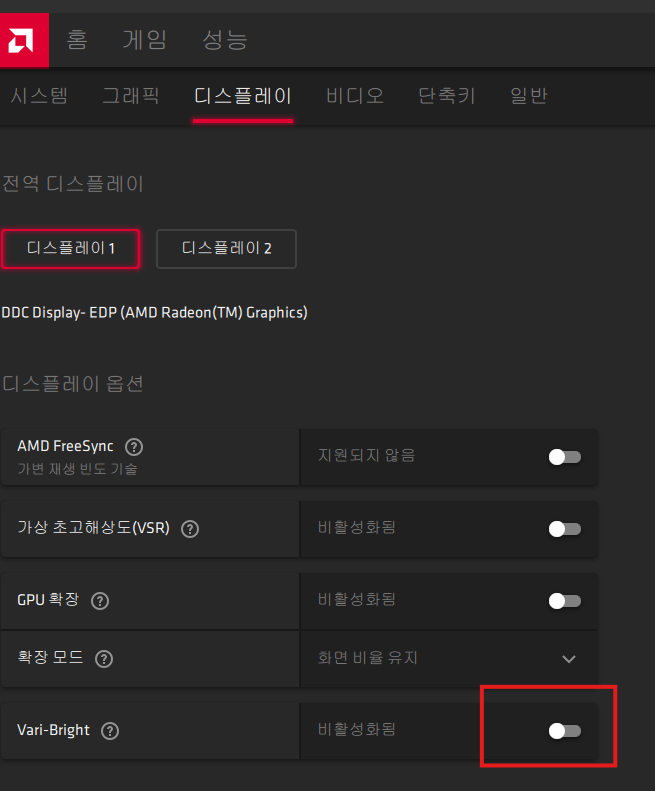This screenshot has width=655, height=791.
Task: Enable the Vari-Bright toggle
Action: 565,731
